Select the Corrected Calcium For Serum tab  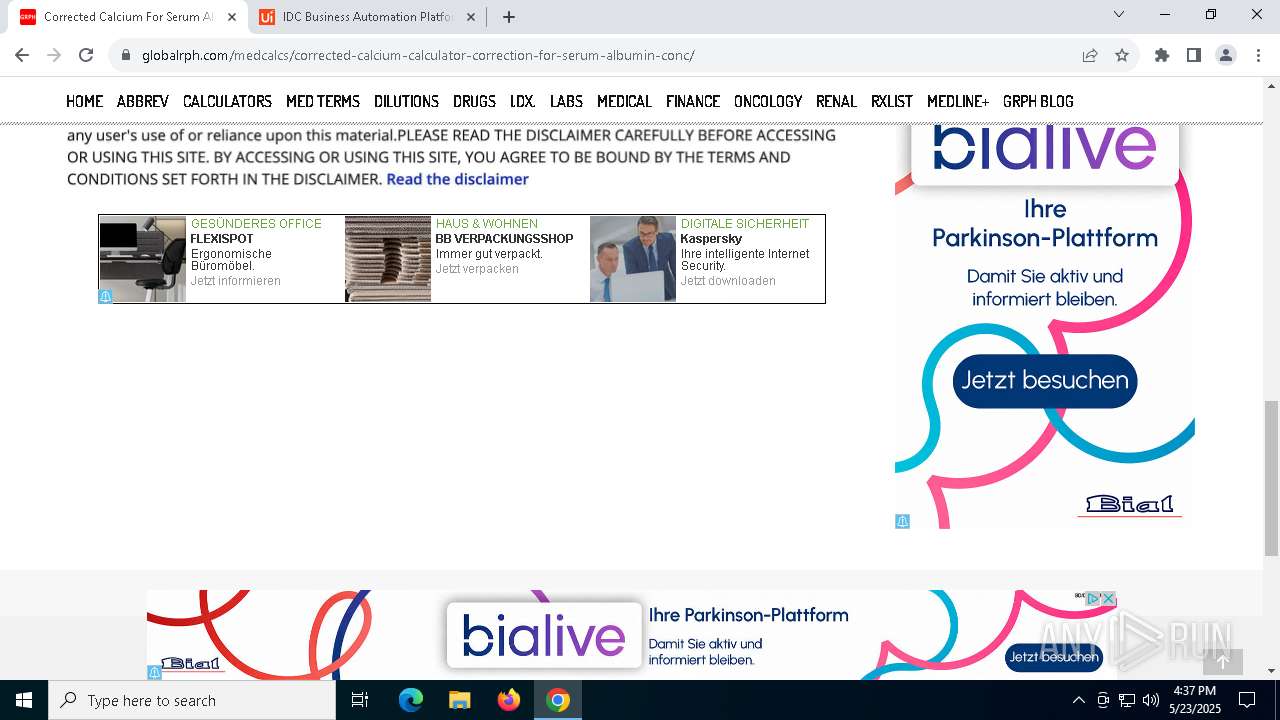128,16
